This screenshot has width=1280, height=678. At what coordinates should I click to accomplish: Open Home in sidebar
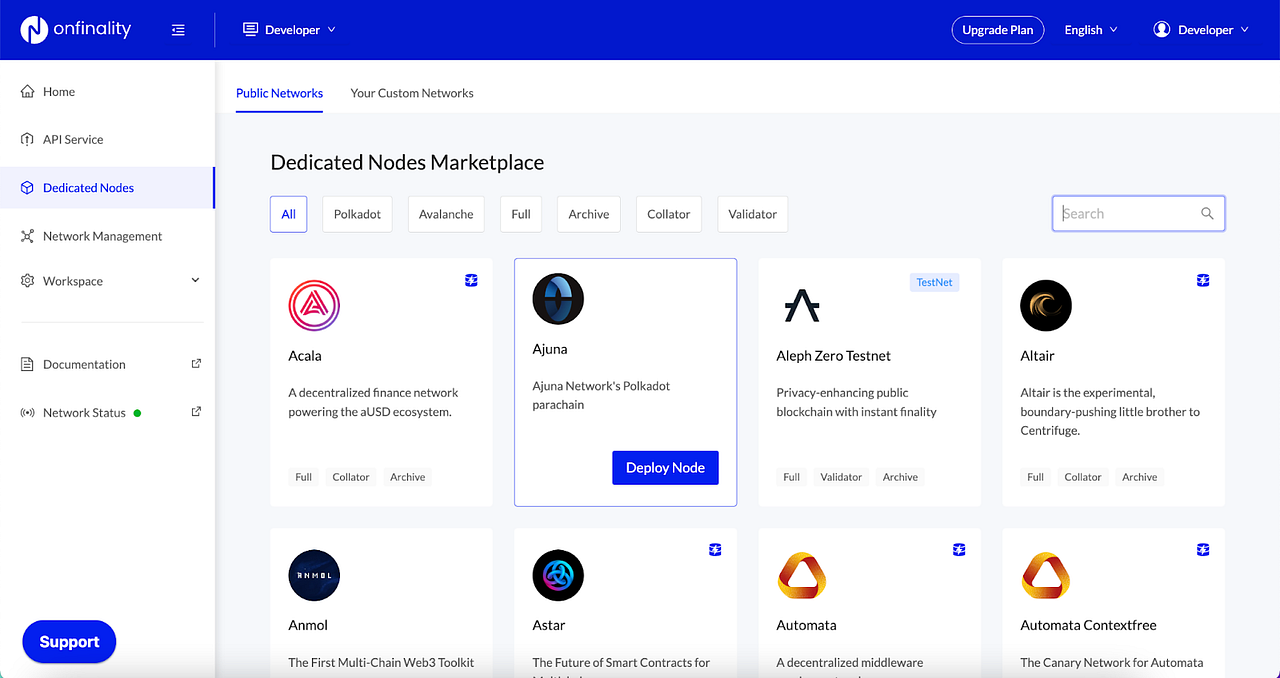click(107, 92)
